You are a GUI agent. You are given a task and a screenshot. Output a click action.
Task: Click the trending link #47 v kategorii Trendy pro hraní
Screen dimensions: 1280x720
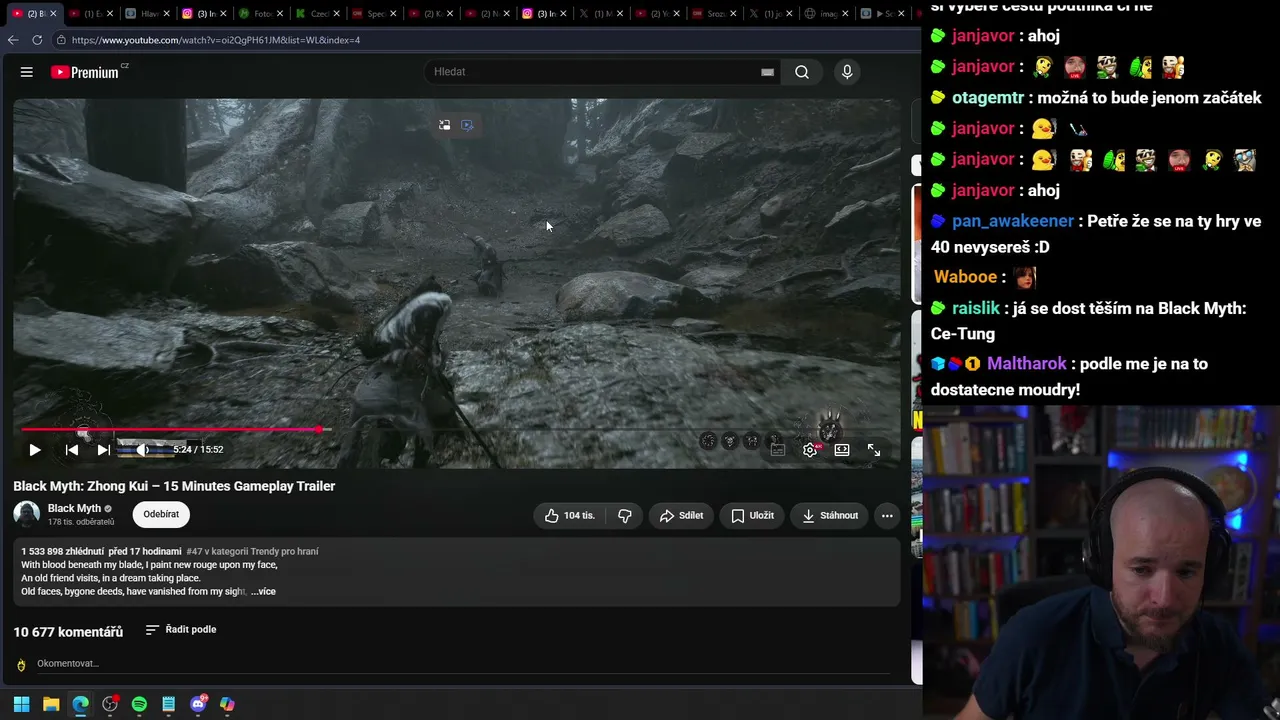pos(252,551)
